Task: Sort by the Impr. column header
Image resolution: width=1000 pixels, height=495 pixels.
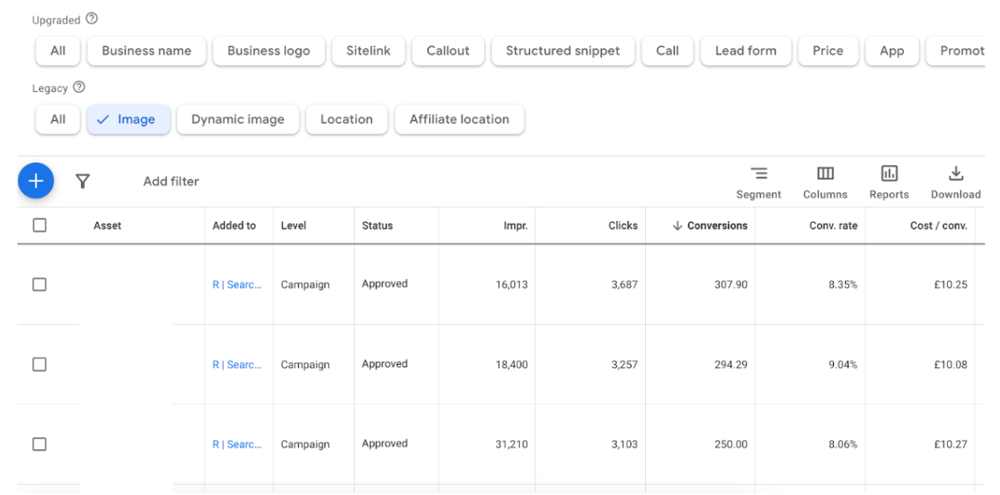Action: tap(515, 226)
